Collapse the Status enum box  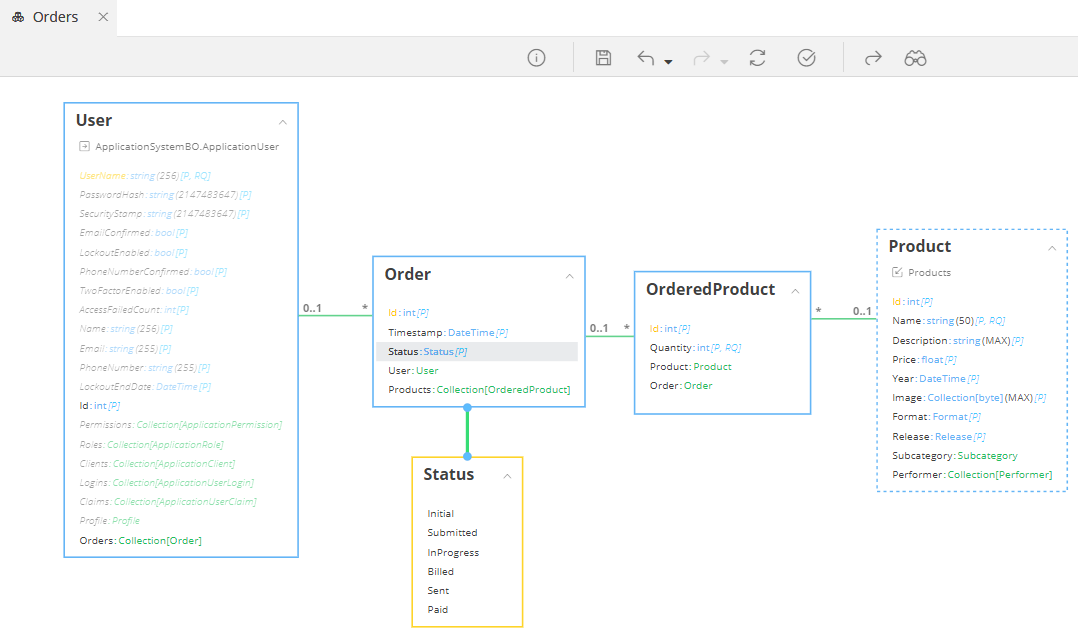coord(507,476)
